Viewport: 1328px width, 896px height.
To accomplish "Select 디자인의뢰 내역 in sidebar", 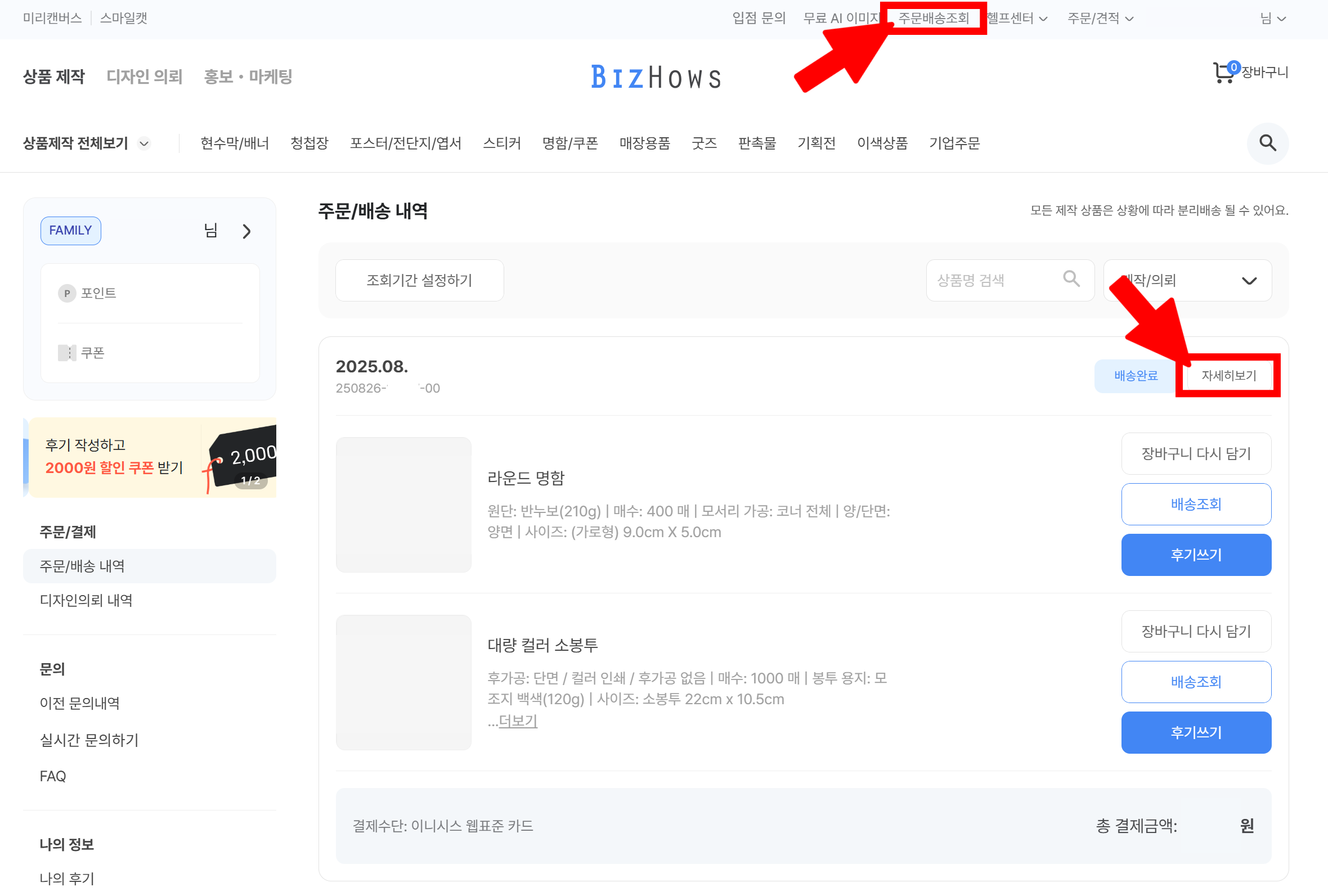I will click(86, 600).
